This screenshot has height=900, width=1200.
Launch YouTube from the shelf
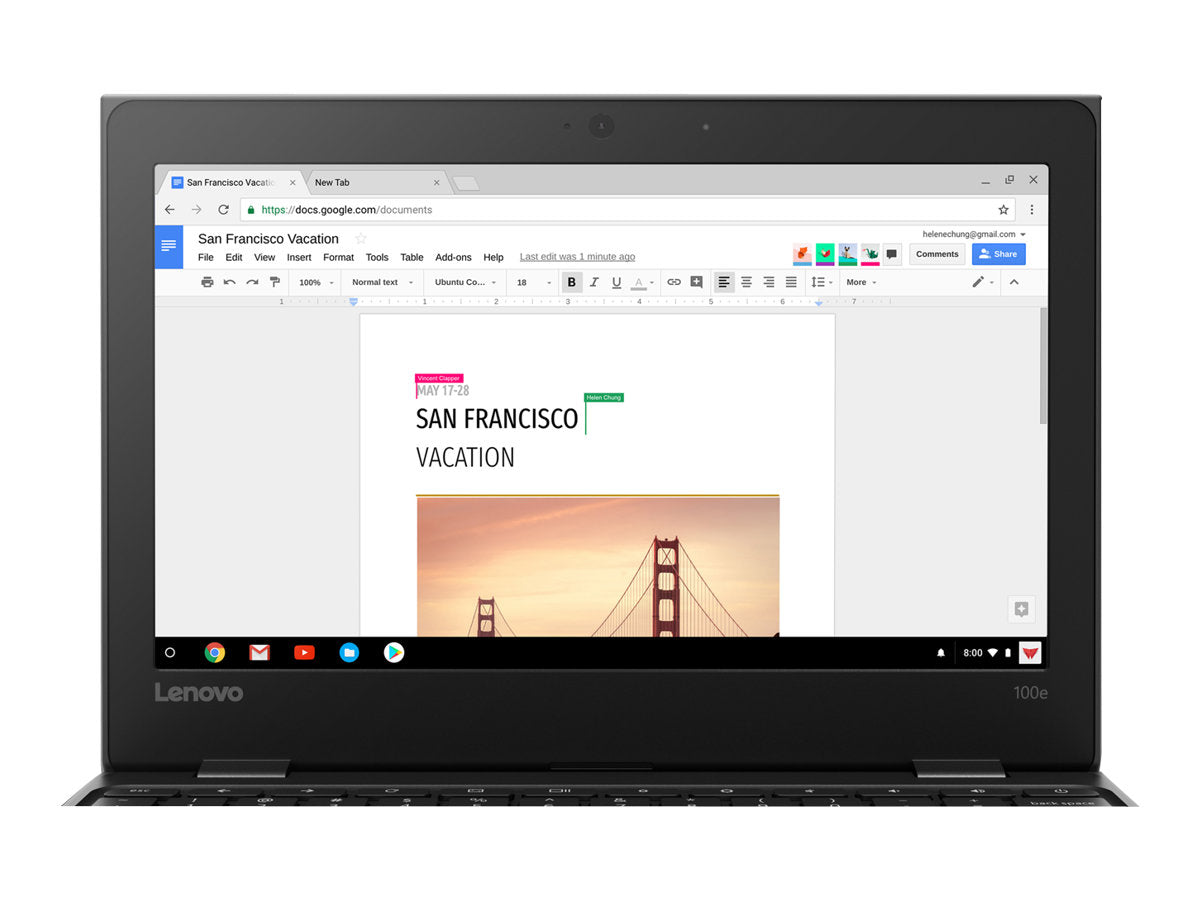pyautogui.click(x=304, y=652)
